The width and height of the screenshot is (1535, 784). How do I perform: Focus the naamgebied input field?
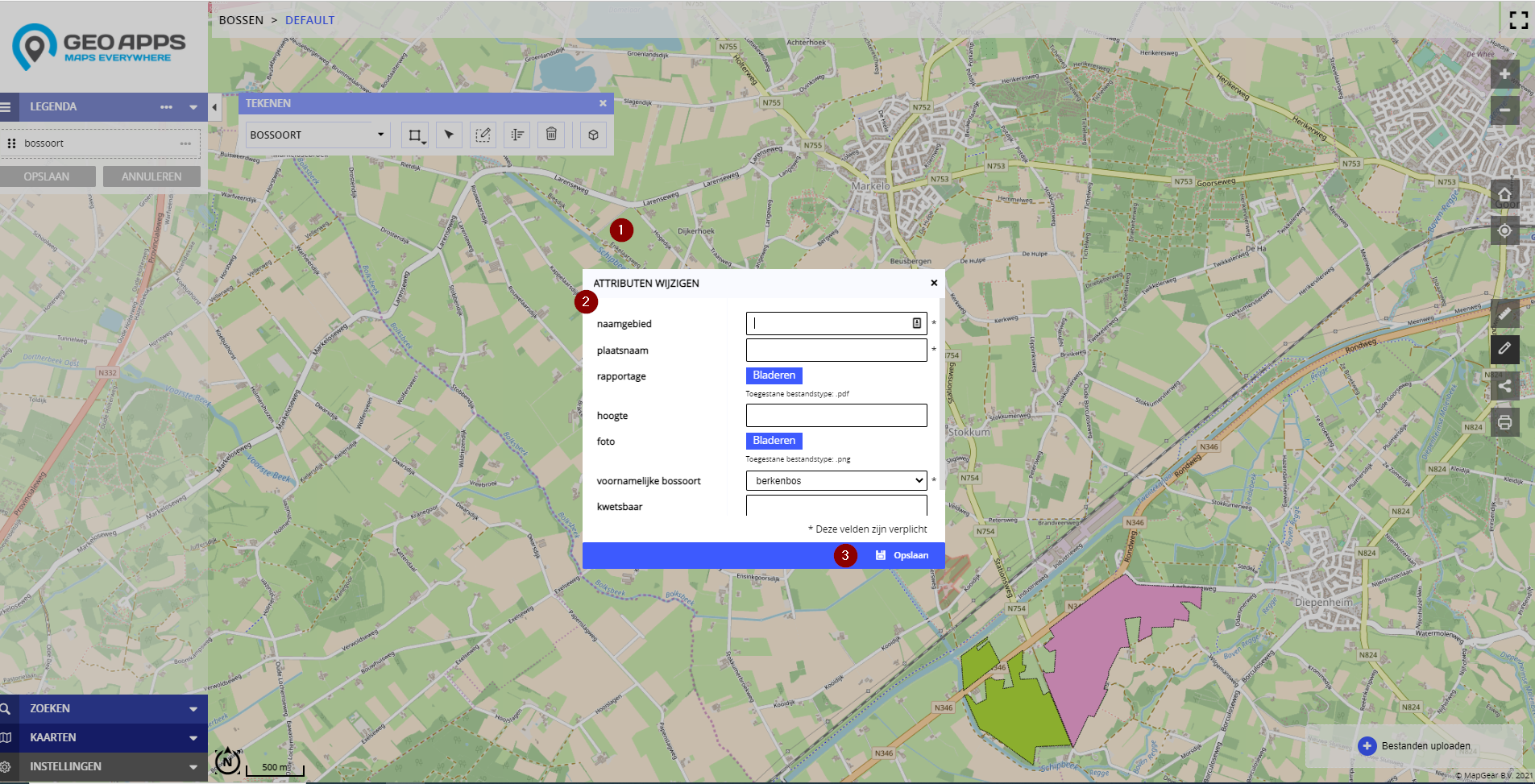pos(836,323)
